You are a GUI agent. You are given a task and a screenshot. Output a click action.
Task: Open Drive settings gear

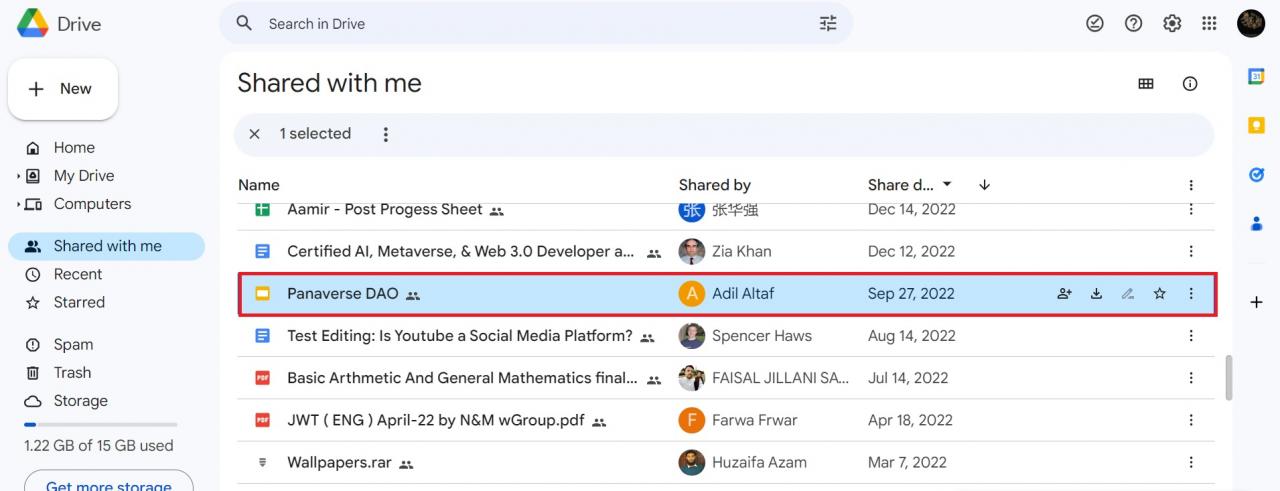(1172, 24)
